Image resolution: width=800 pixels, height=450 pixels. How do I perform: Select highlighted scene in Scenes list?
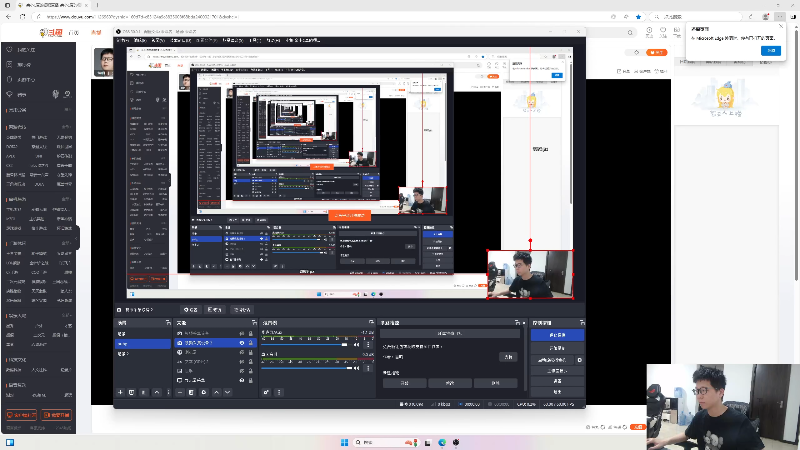click(143, 344)
